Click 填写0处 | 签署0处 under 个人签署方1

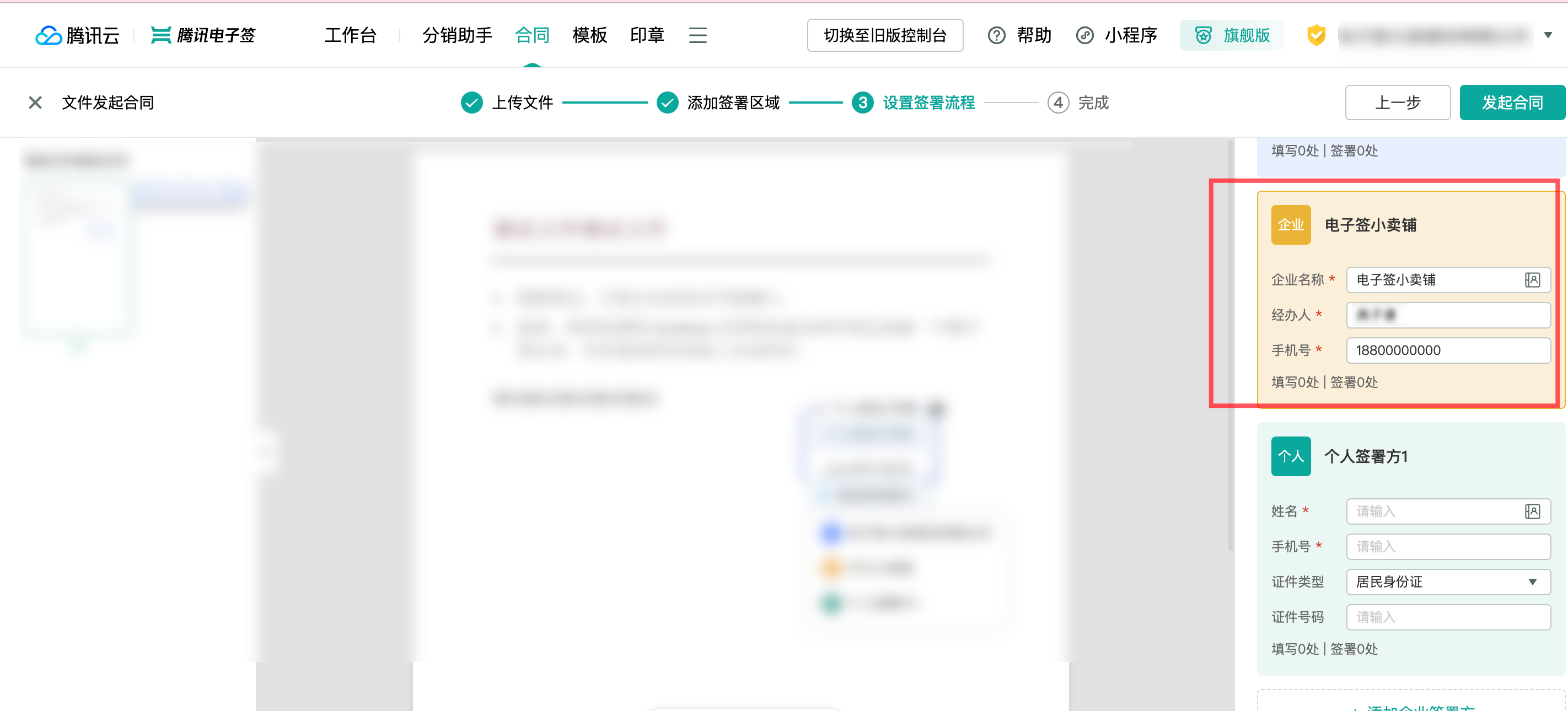[1324, 648]
